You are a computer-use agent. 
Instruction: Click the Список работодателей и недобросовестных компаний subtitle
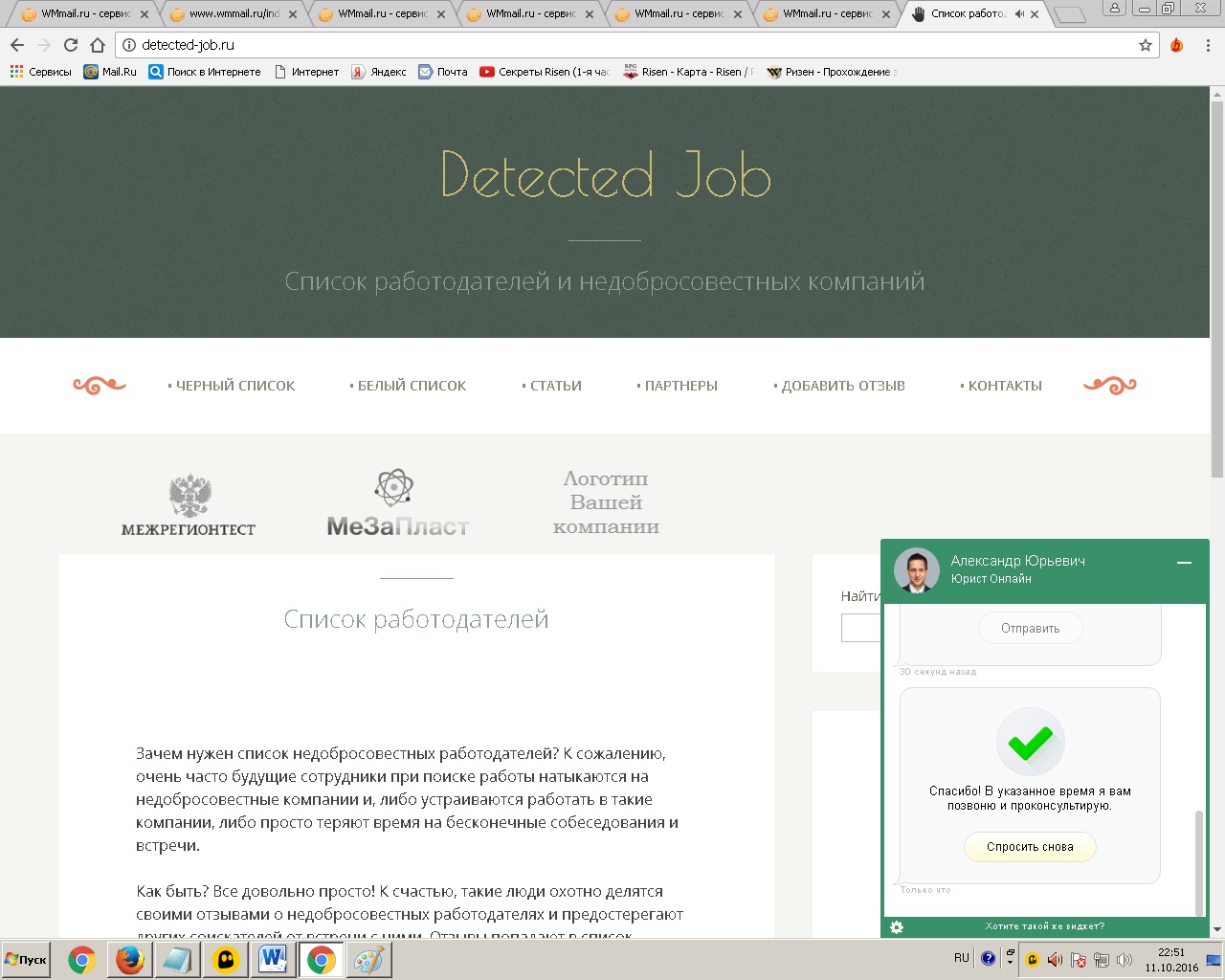click(x=605, y=281)
